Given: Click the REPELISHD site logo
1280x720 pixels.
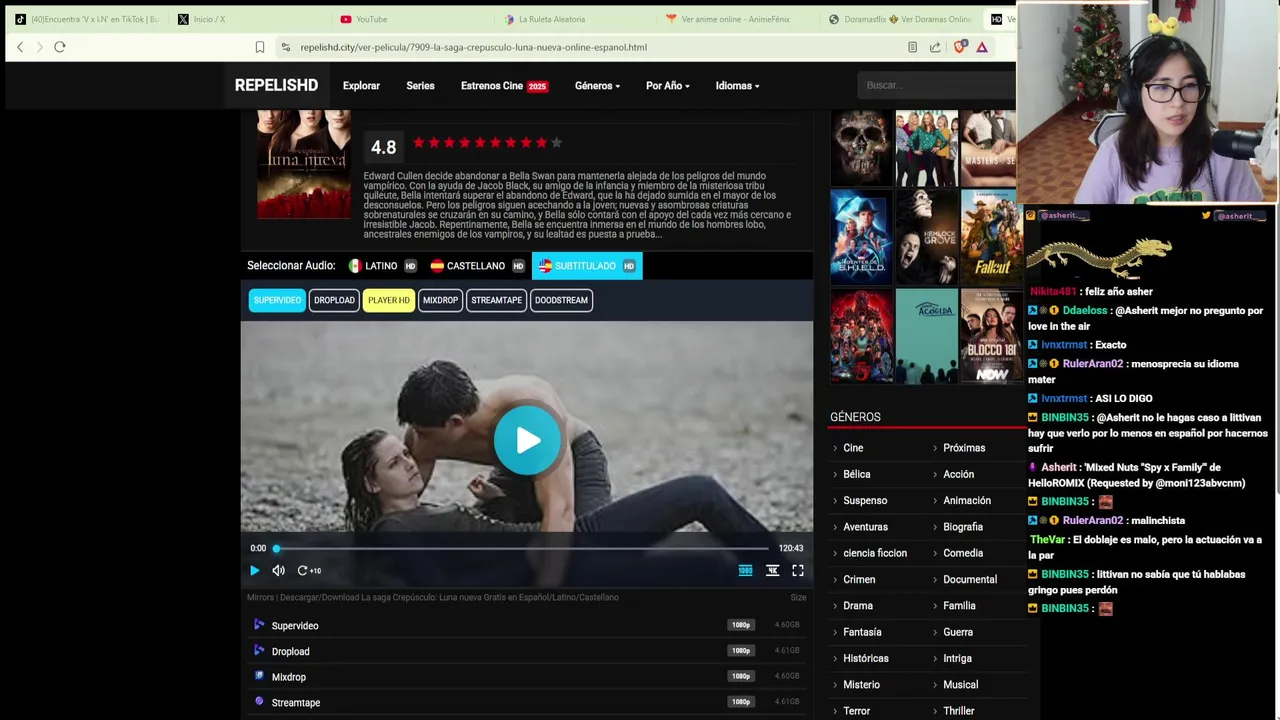Looking at the screenshot, I should point(276,86).
